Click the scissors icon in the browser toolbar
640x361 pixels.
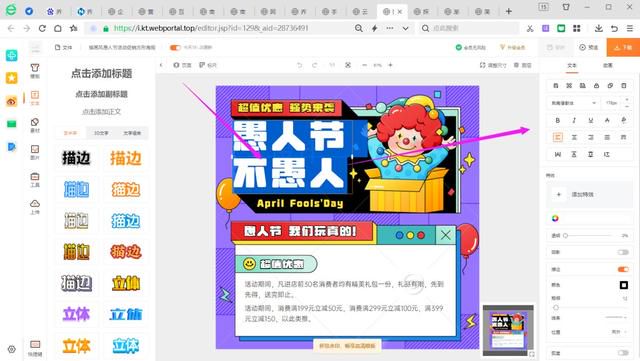point(530,28)
